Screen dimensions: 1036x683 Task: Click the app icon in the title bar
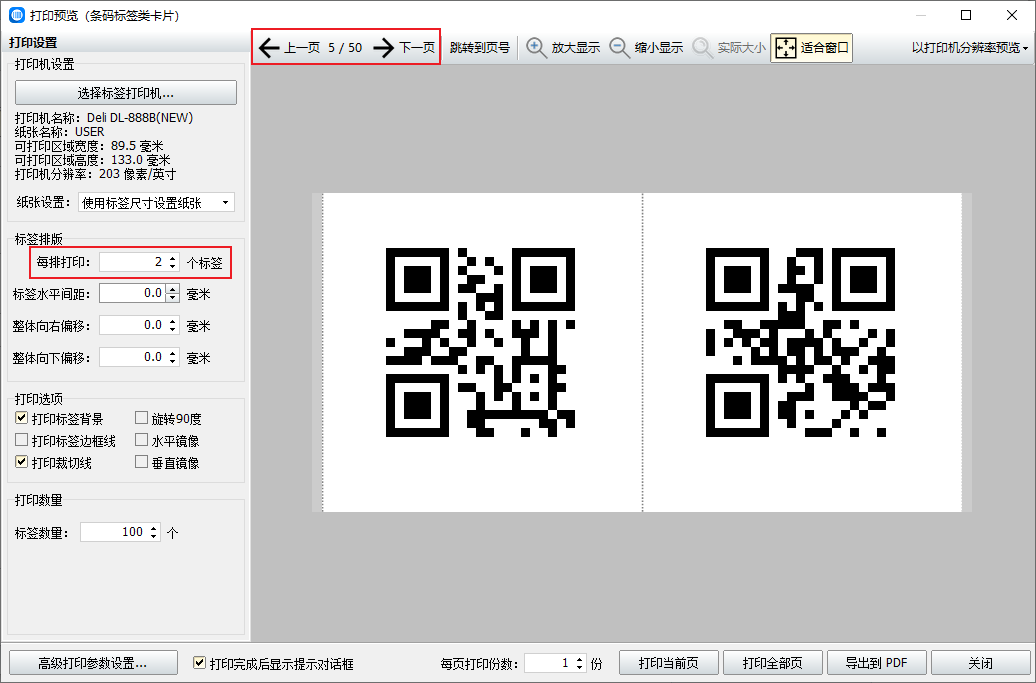(x=17, y=15)
